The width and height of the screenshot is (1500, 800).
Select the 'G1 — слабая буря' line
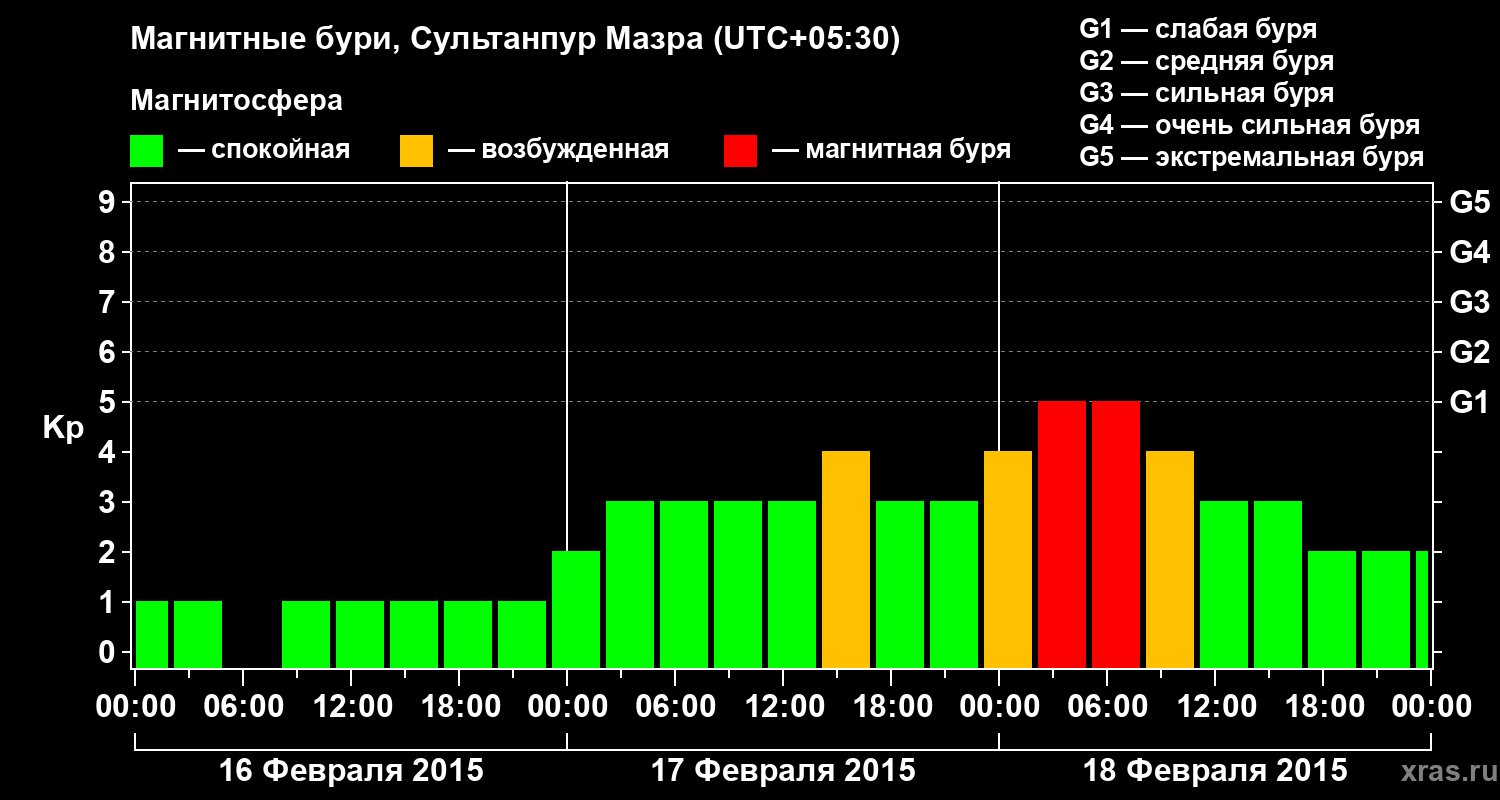click(x=1198, y=29)
